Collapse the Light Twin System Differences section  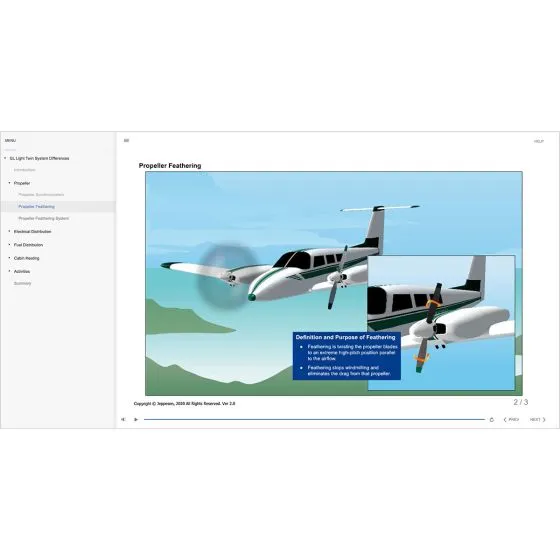(5, 158)
